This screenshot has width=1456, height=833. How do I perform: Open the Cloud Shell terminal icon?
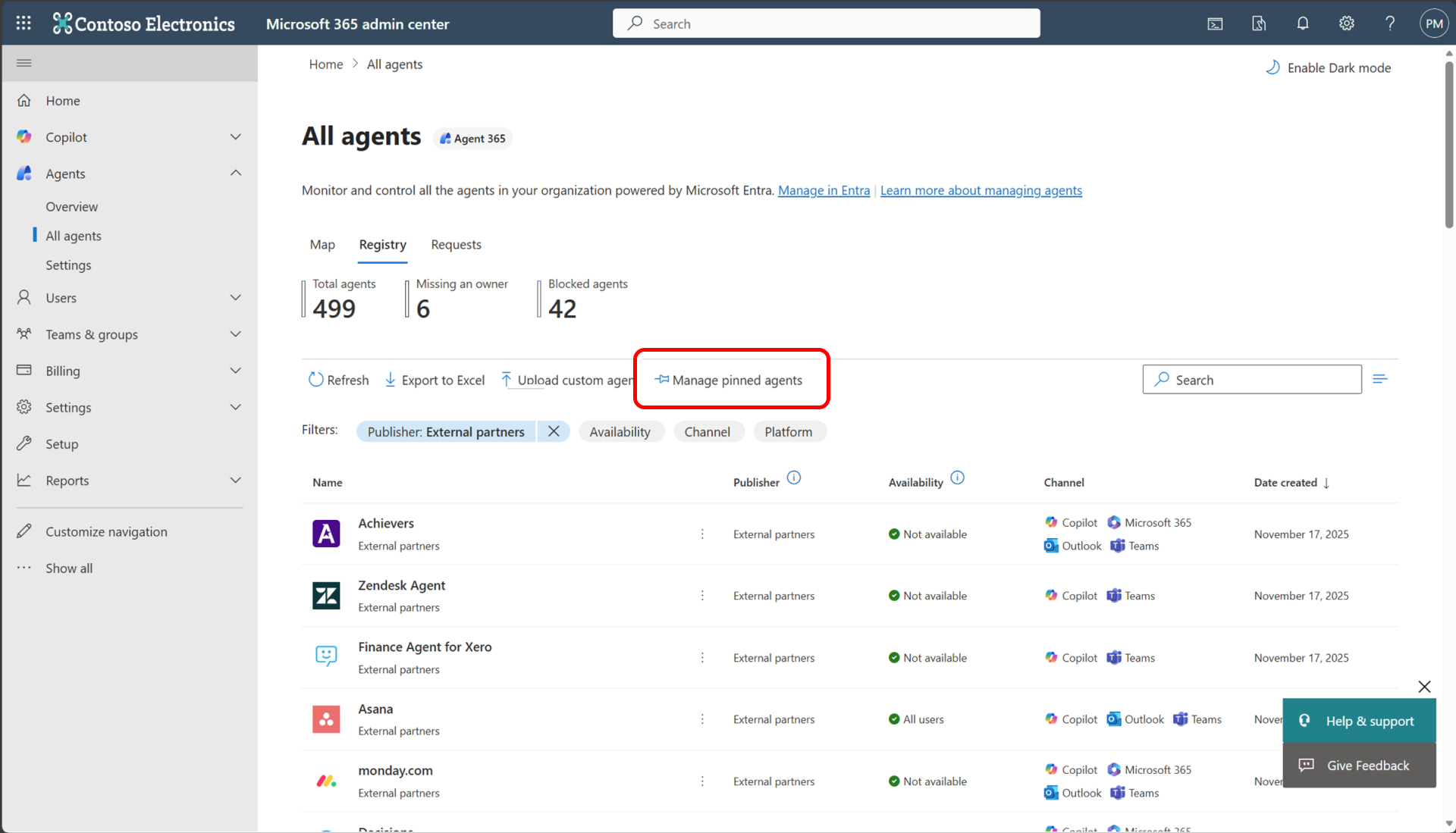(1215, 23)
